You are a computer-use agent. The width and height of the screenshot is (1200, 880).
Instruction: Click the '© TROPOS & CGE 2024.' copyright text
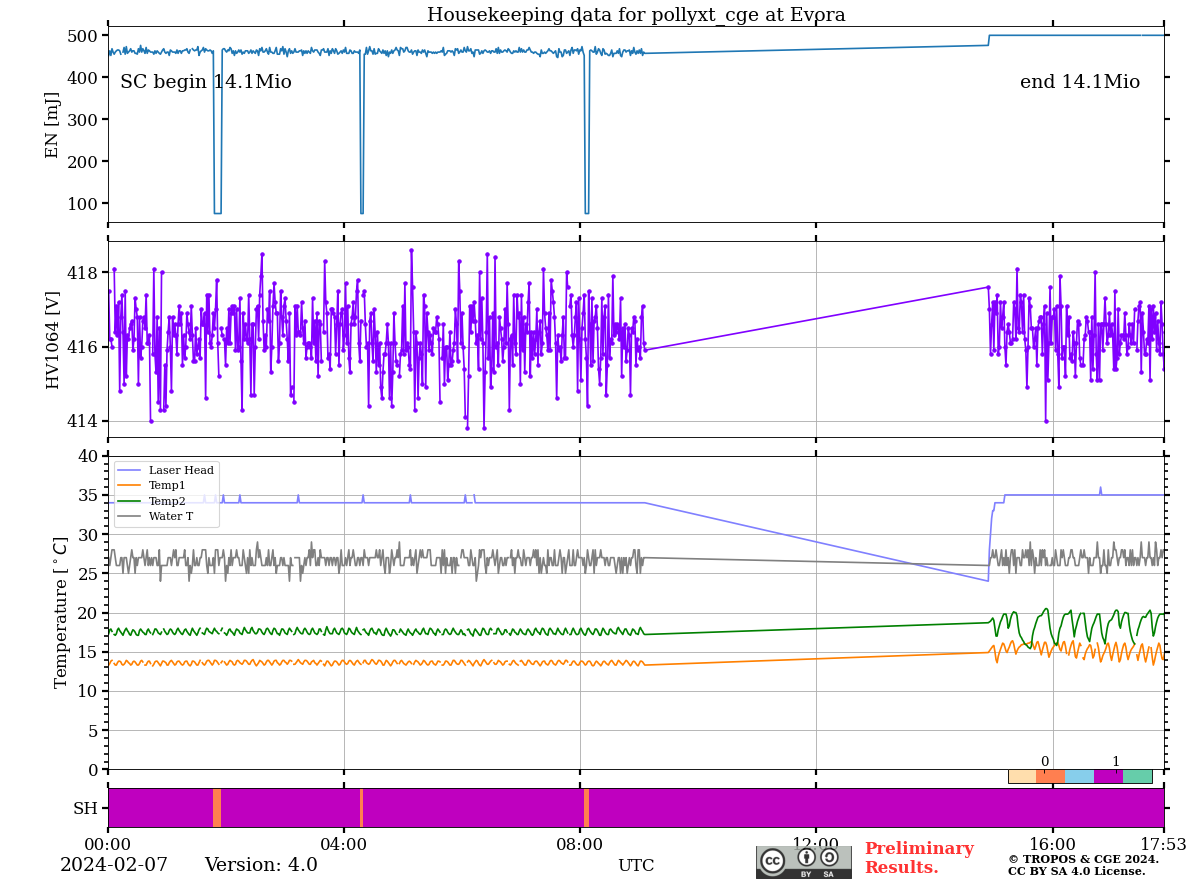tap(1083, 859)
